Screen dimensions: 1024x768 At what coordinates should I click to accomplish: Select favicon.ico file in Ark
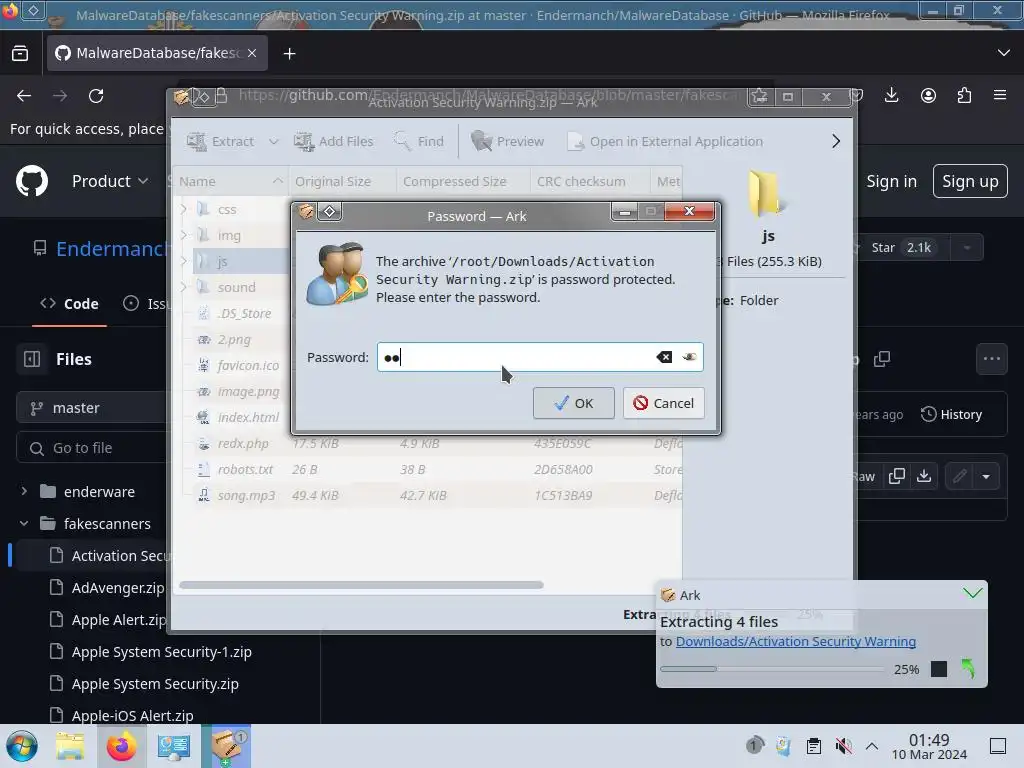click(x=248, y=365)
